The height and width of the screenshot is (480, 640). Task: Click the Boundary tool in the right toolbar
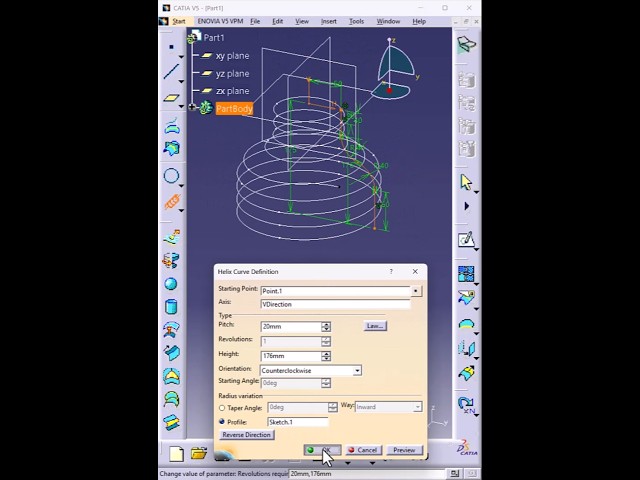[x=466, y=324]
